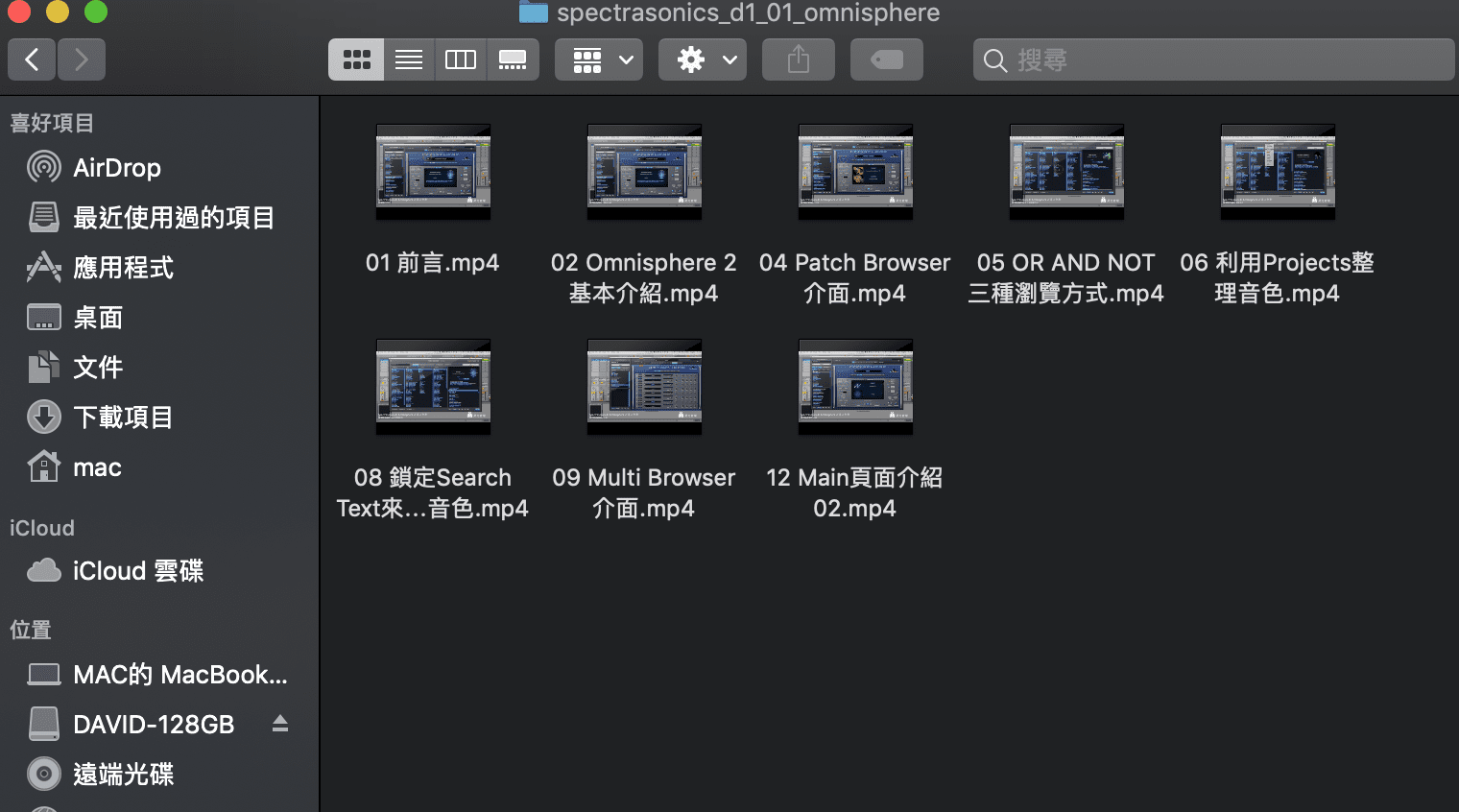1459x812 pixels.
Task: Select the mac home folder label
Action: point(98,467)
